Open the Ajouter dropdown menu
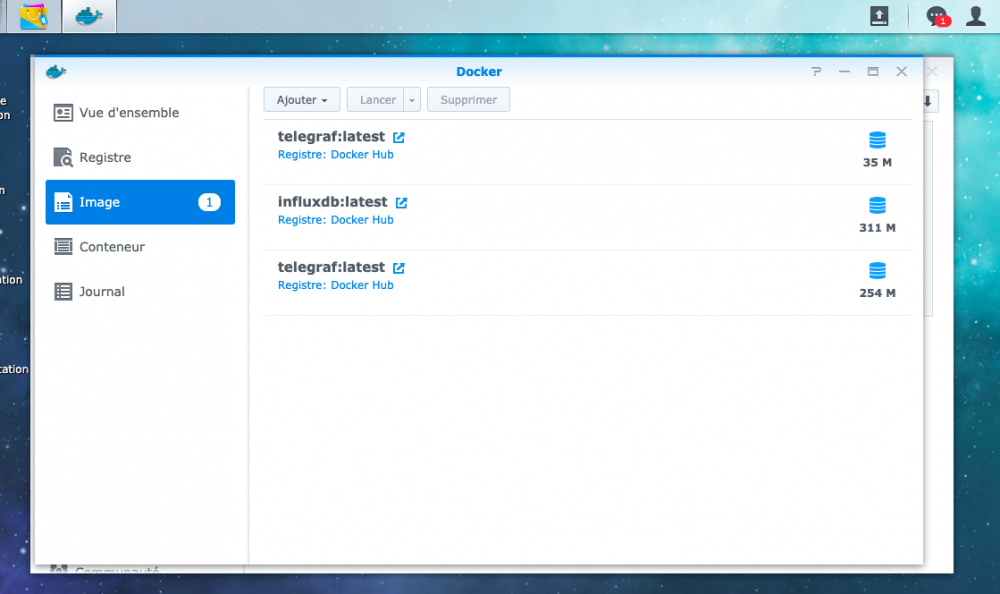Screen dimensions: 1000x594 tap(302, 100)
